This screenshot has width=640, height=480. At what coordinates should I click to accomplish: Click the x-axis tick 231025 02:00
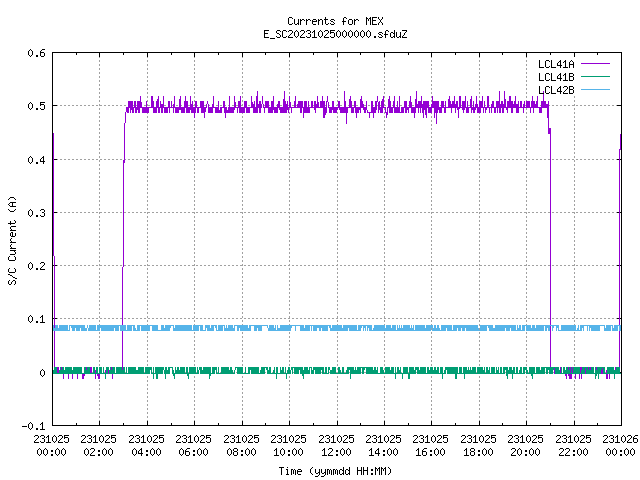pos(99,446)
